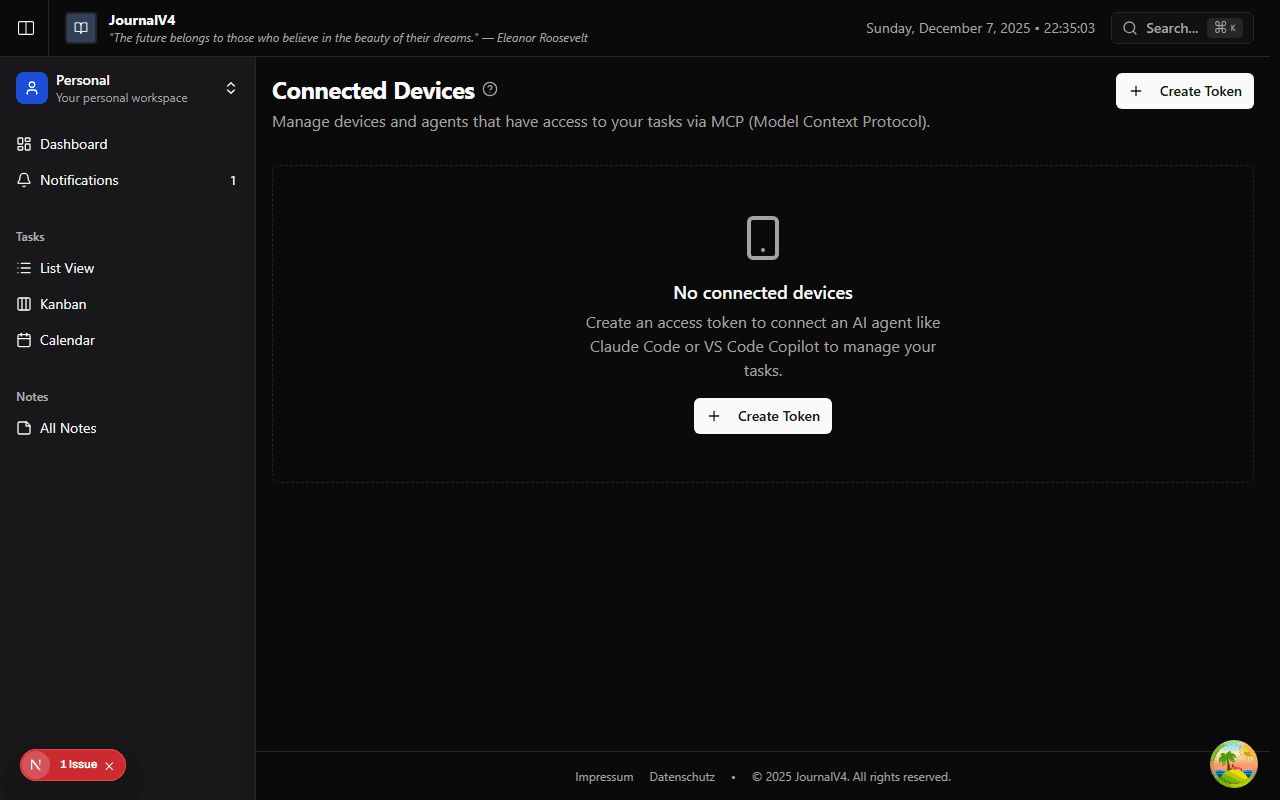Toggle the sidebar with the panel icon
This screenshot has height=800, width=1280.
[x=25, y=27]
